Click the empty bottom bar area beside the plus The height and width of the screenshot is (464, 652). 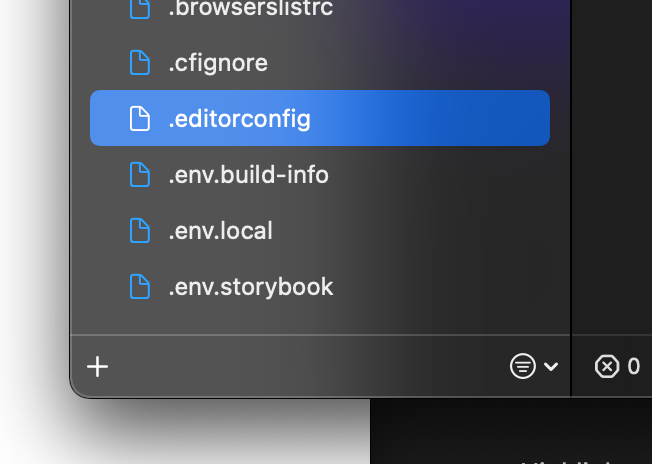click(300, 367)
